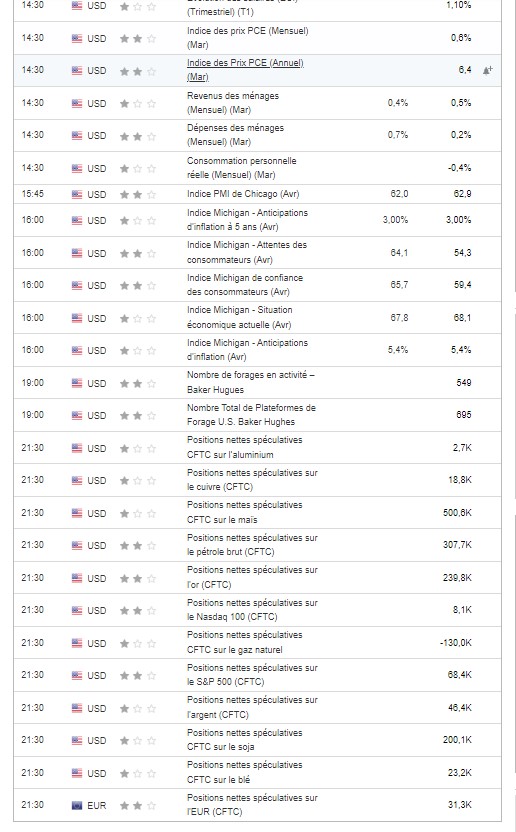This screenshot has height=832, width=516.
Task: Open Revenus des ménages (Mensuel) event
Action: 233,102
